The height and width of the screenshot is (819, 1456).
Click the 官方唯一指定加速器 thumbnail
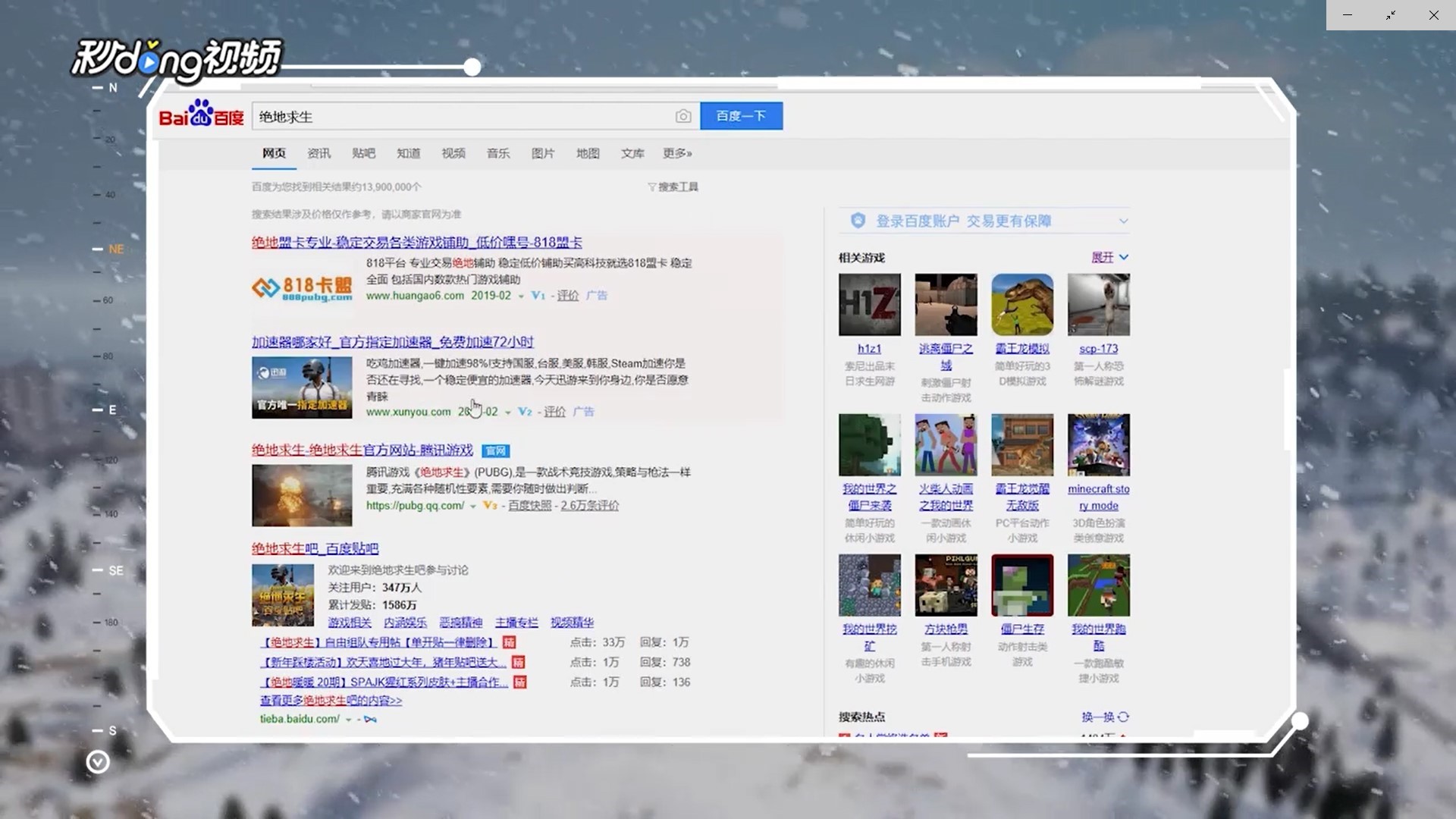point(302,388)
